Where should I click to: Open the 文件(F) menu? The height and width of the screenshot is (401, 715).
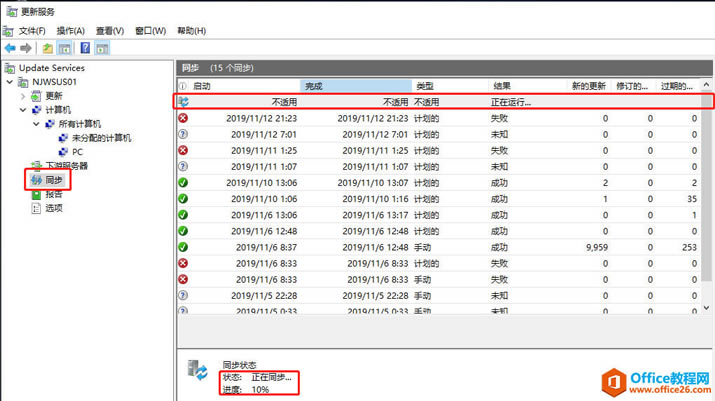click(32, 31)
